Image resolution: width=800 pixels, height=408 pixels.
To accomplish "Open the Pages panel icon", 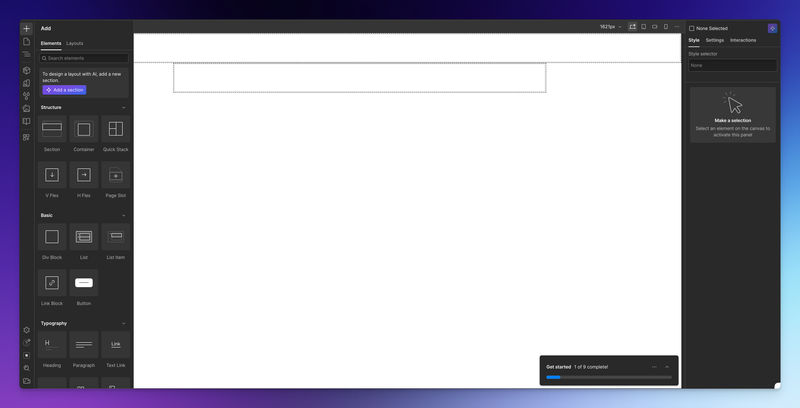I will coord(27,41).
